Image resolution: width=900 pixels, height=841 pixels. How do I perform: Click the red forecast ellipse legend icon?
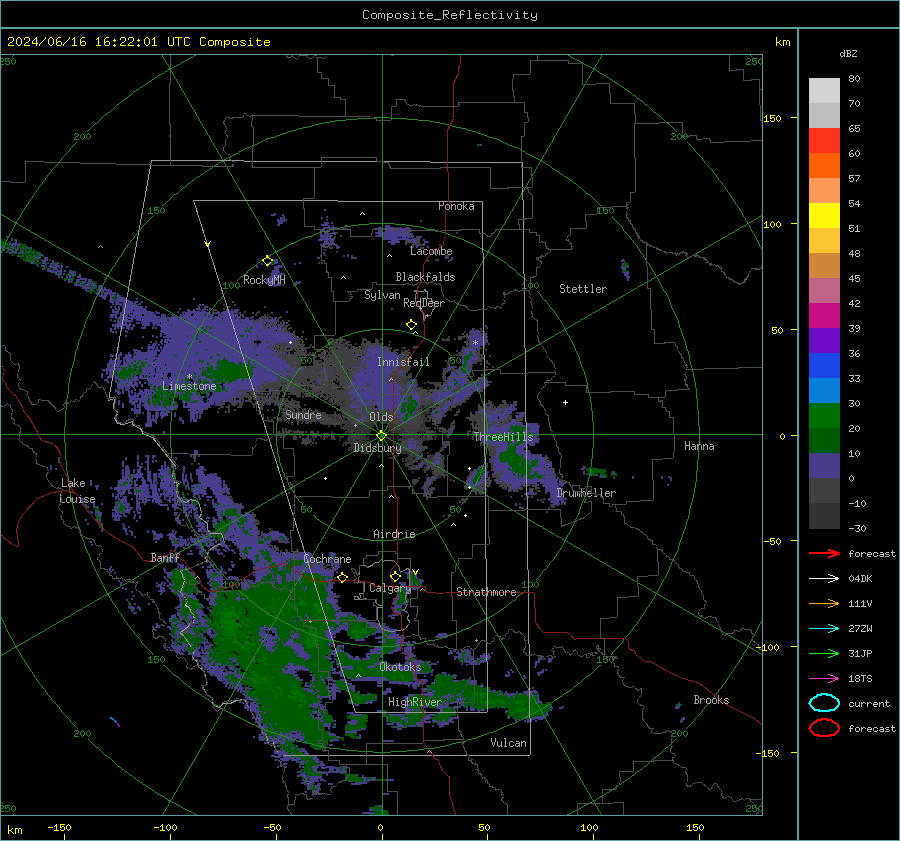[824, 728]
